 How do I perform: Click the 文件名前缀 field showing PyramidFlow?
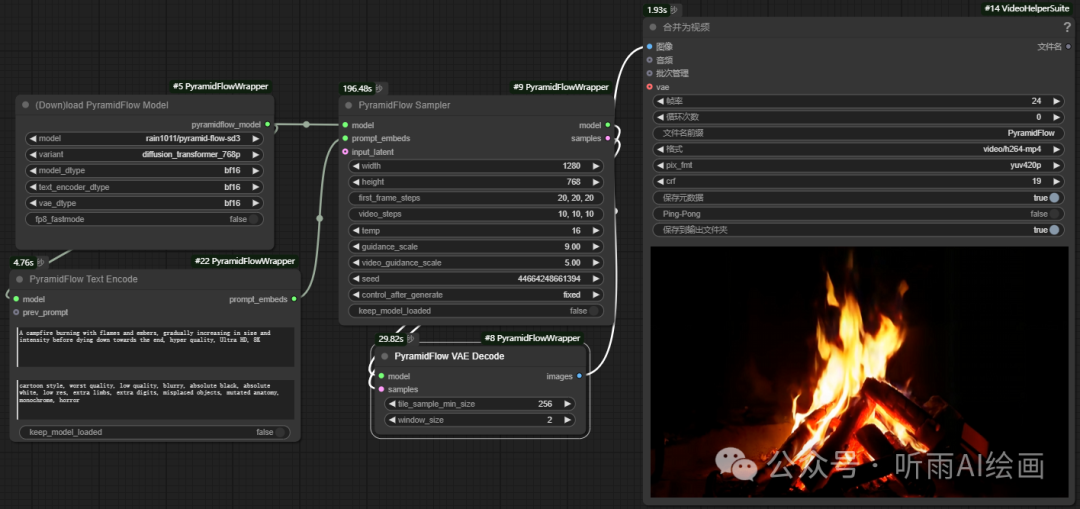click(x=858, y=133)
